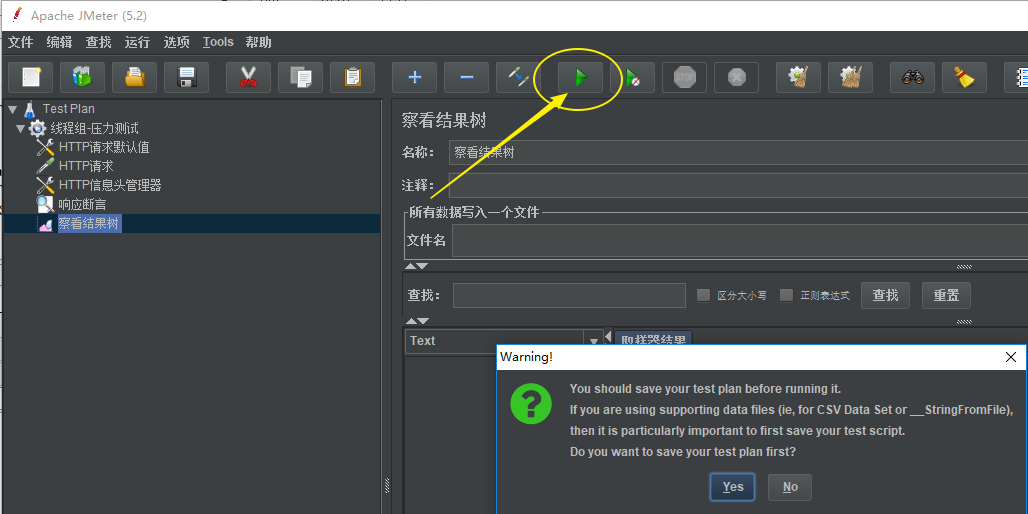The width and height of the screenshot is (1028, 514).
Task: Select 响应断言 tree item
Action: pyautogui.click(x=83, y=205)
